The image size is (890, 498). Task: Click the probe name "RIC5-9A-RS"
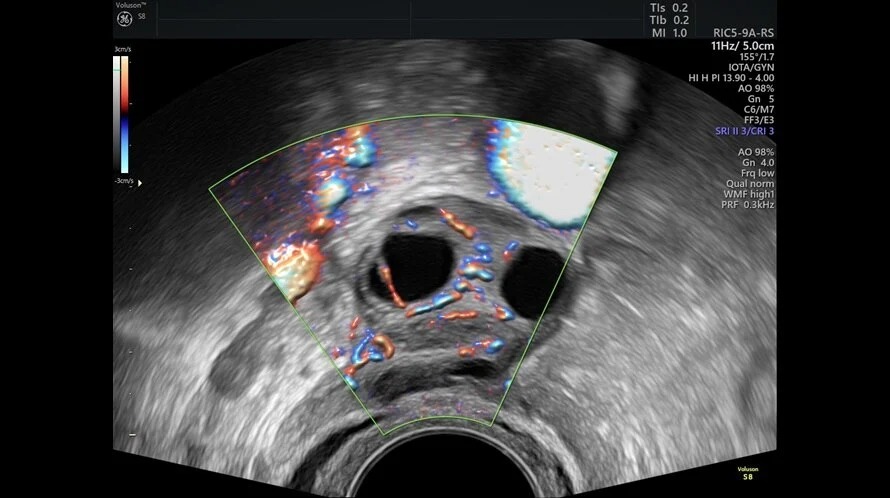point(744,33)
